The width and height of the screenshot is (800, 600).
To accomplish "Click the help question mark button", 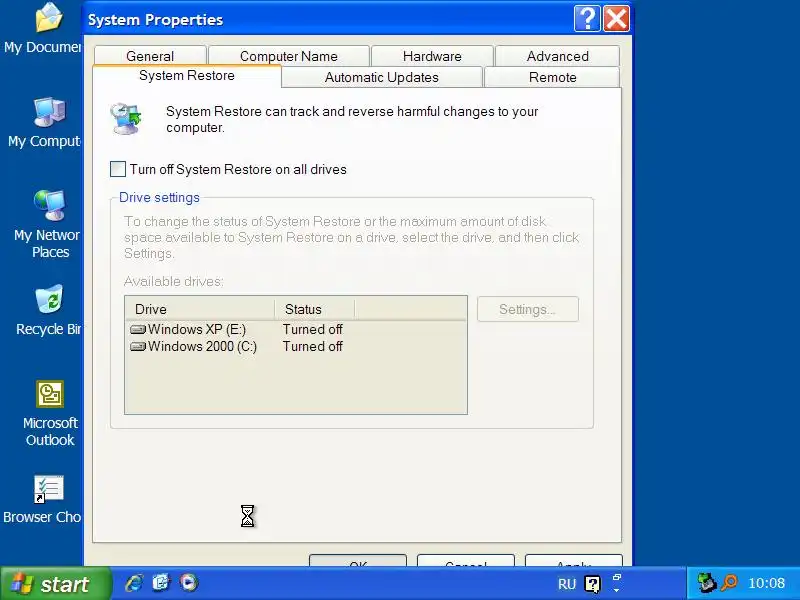I will click(x=587, y=19).
